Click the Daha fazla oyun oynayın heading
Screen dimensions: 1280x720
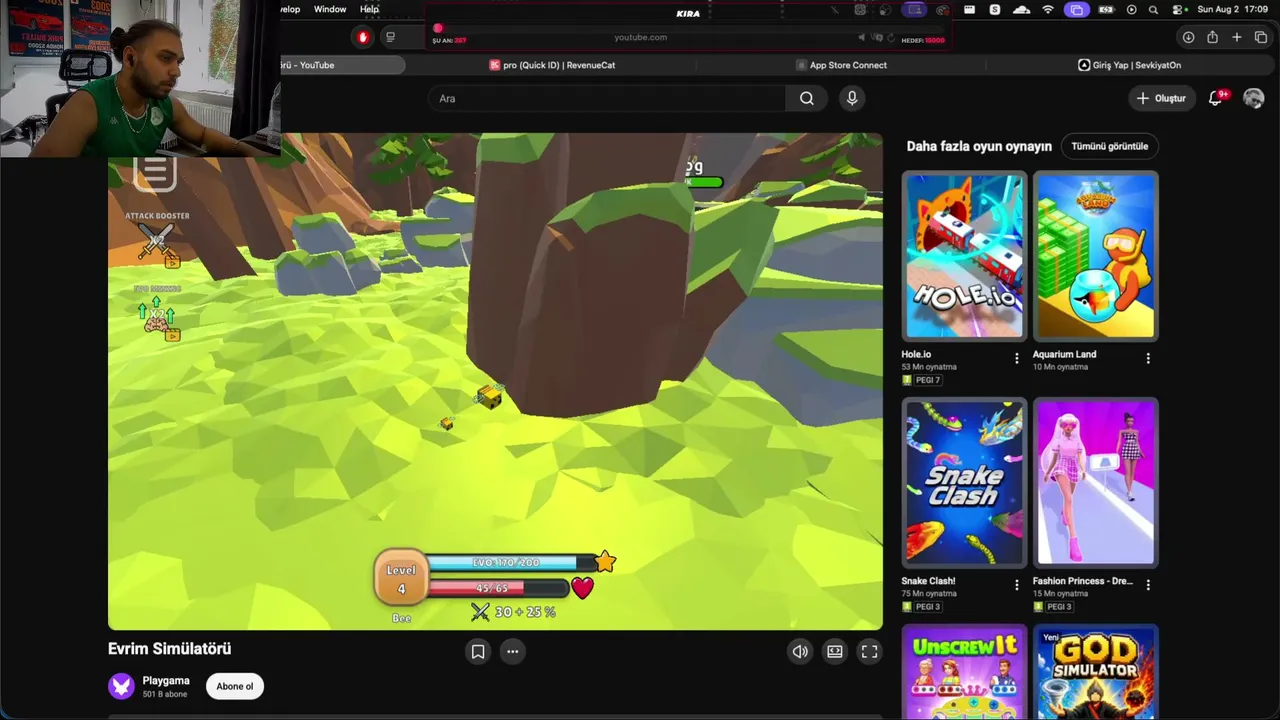[x=979, y=146]
